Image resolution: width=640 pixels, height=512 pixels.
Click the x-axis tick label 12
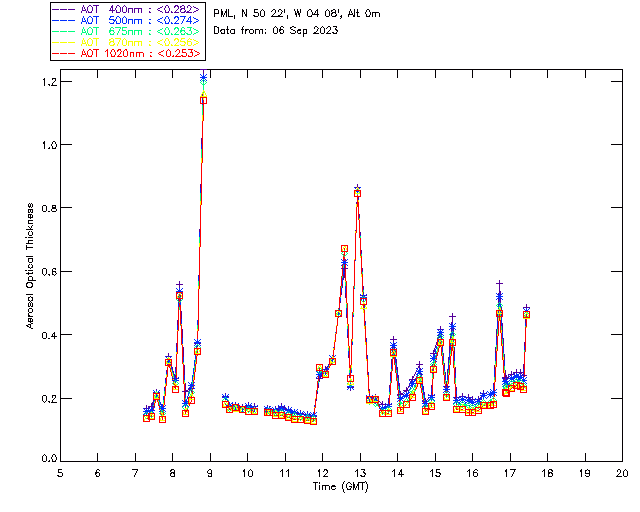coord(322,473)
